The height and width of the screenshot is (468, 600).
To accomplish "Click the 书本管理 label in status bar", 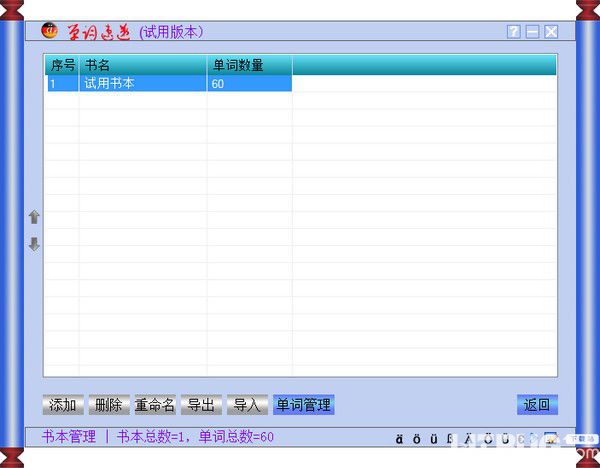I will pyautogui.click(x=69, y=436).
